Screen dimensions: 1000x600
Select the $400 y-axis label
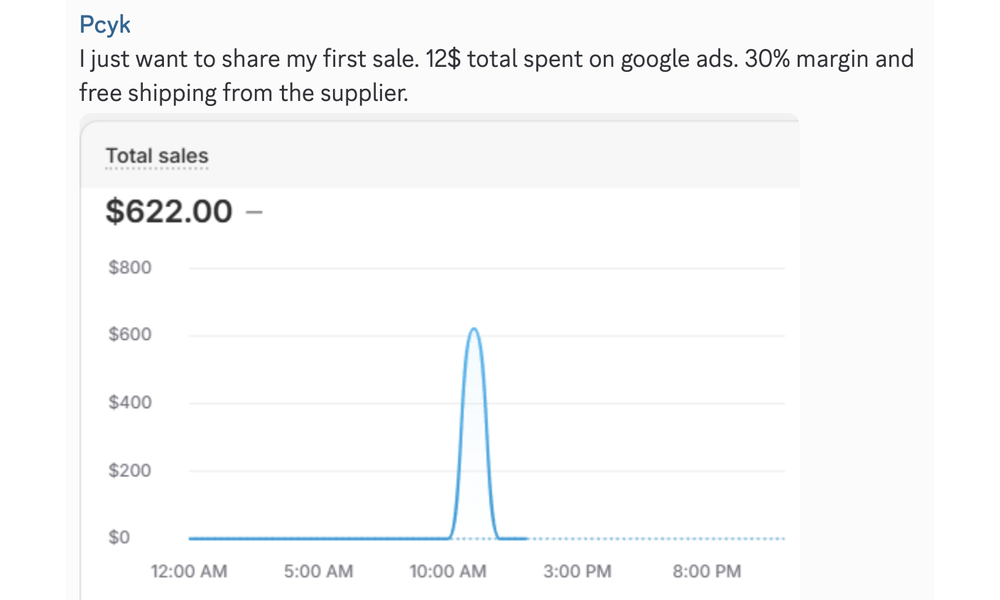tap(130, 403)
